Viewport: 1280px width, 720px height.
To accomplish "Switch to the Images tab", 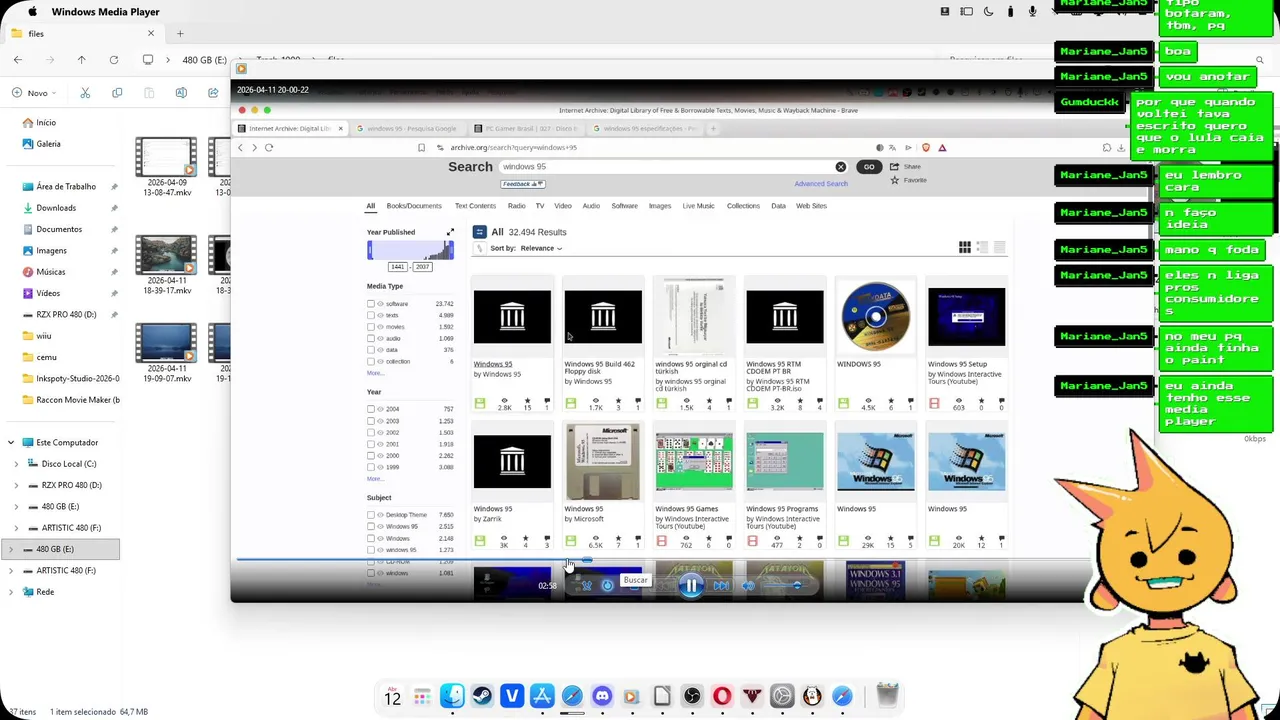I will click(x=660, y=206).
